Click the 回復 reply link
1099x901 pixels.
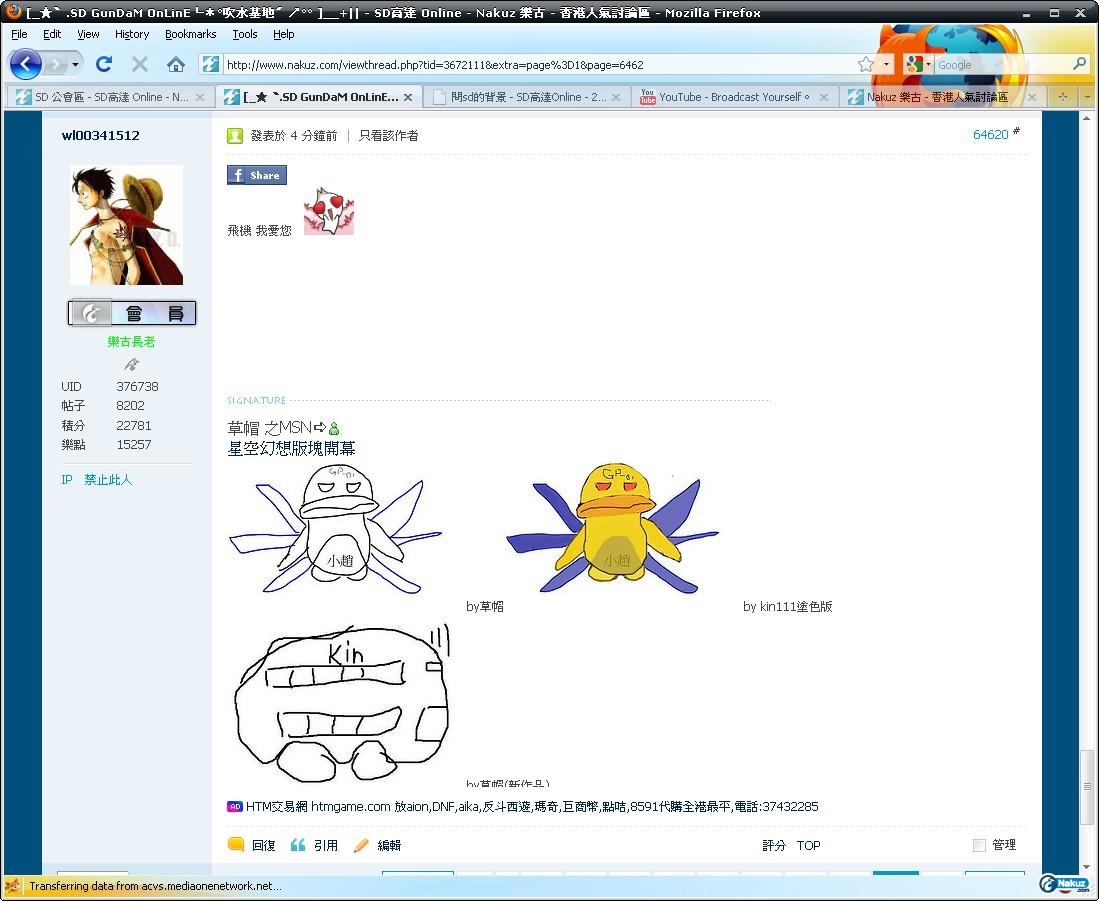point(264,846)
